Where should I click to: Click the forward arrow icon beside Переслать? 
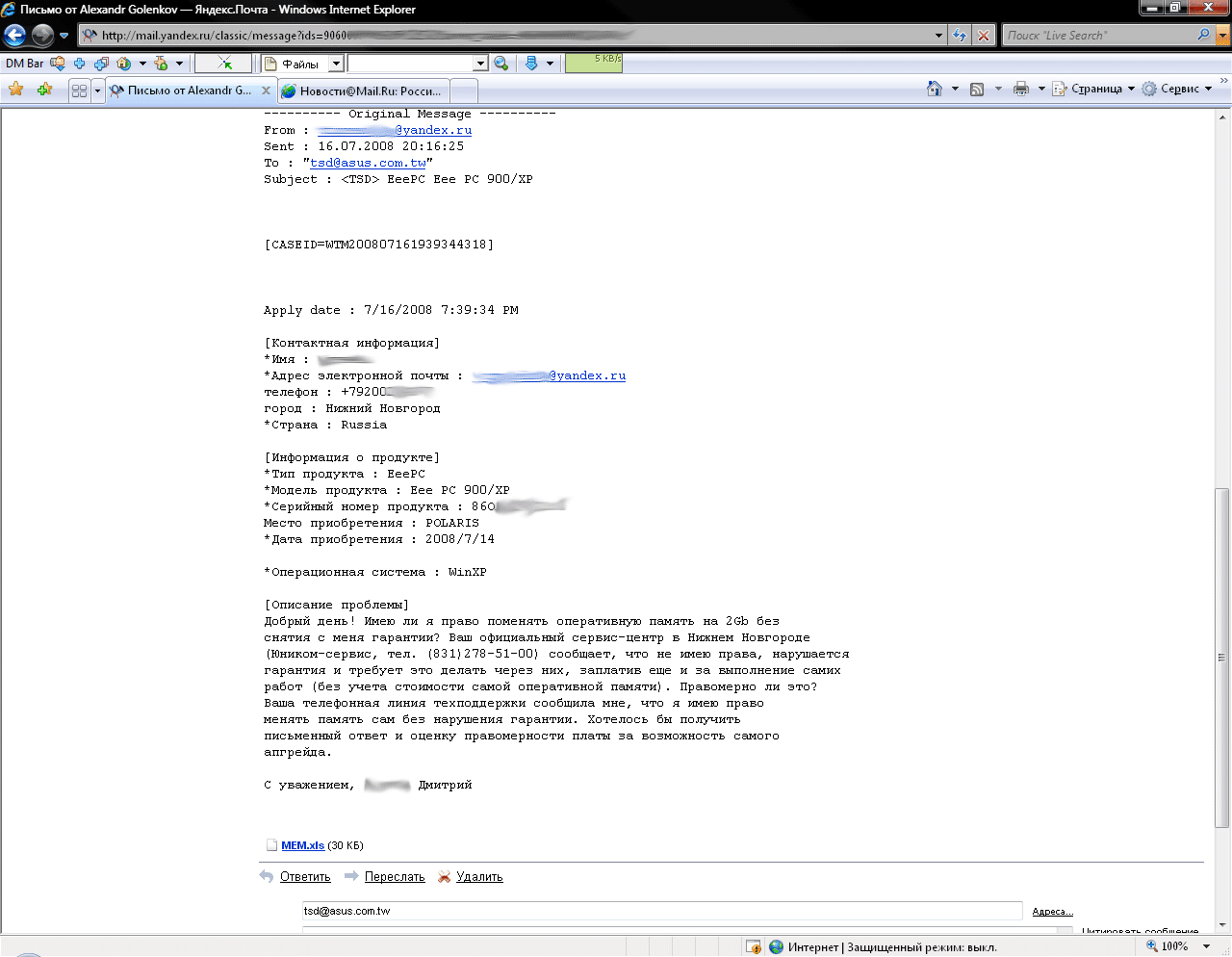pos(351,876)
